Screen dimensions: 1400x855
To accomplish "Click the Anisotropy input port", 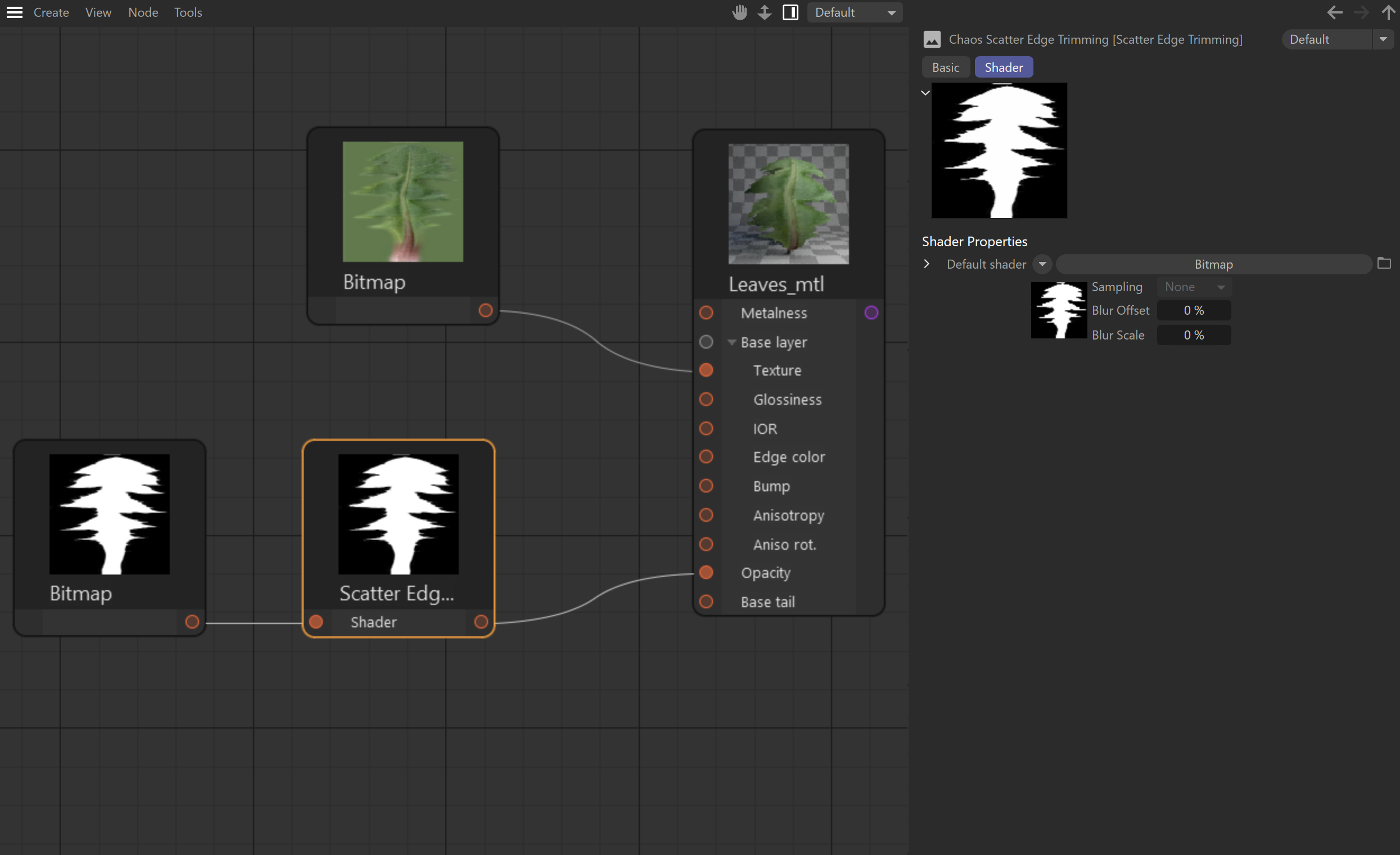I will coord(706,515).
